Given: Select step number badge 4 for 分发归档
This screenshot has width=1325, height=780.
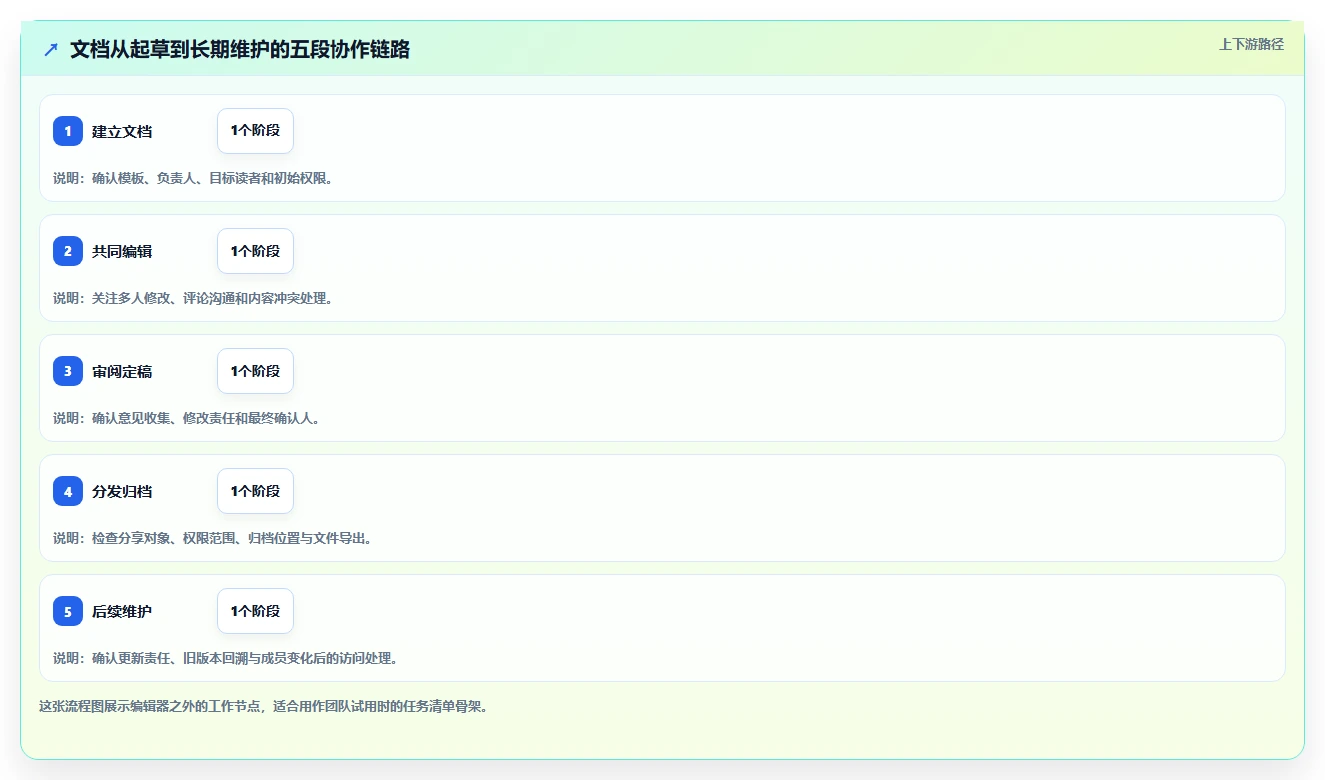Looking at the screenshot, I should pyautogui.click(x=68, y=491).
